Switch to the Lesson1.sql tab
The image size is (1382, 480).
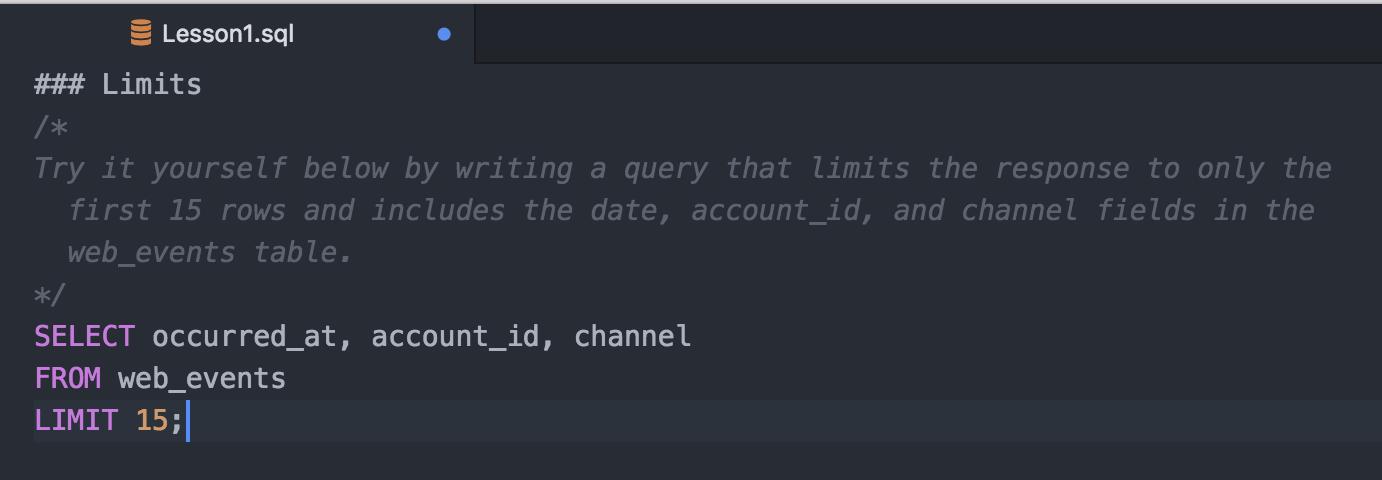[x=228, y=34]
